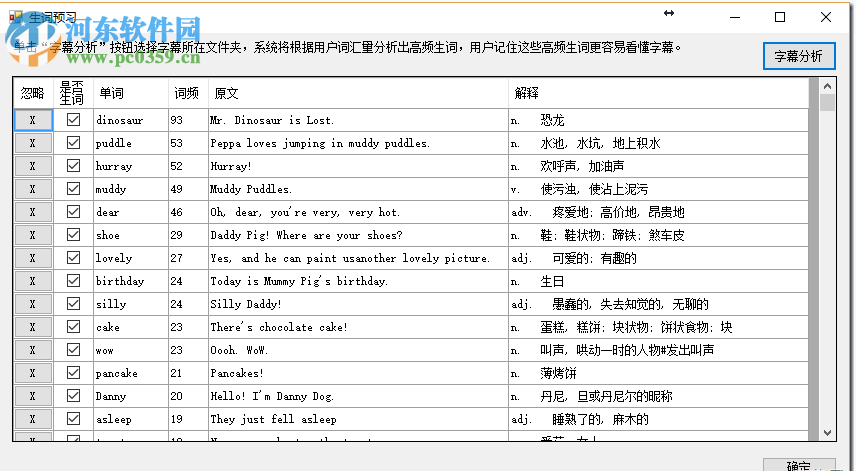Click the 原文 column header
856x471 pixels.
pyautogui.click(x=358, y=93)
